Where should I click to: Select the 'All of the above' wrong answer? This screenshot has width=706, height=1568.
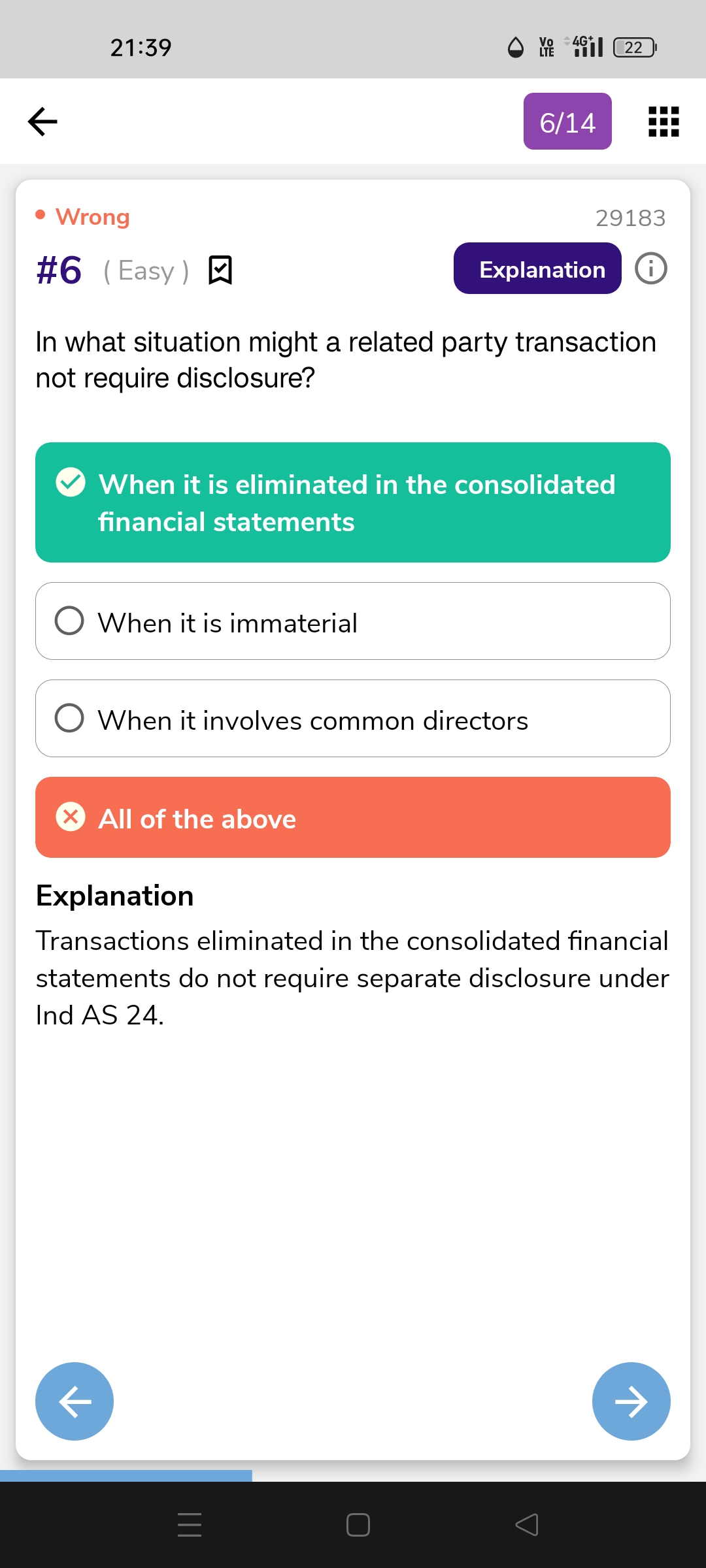pos(353,817)
